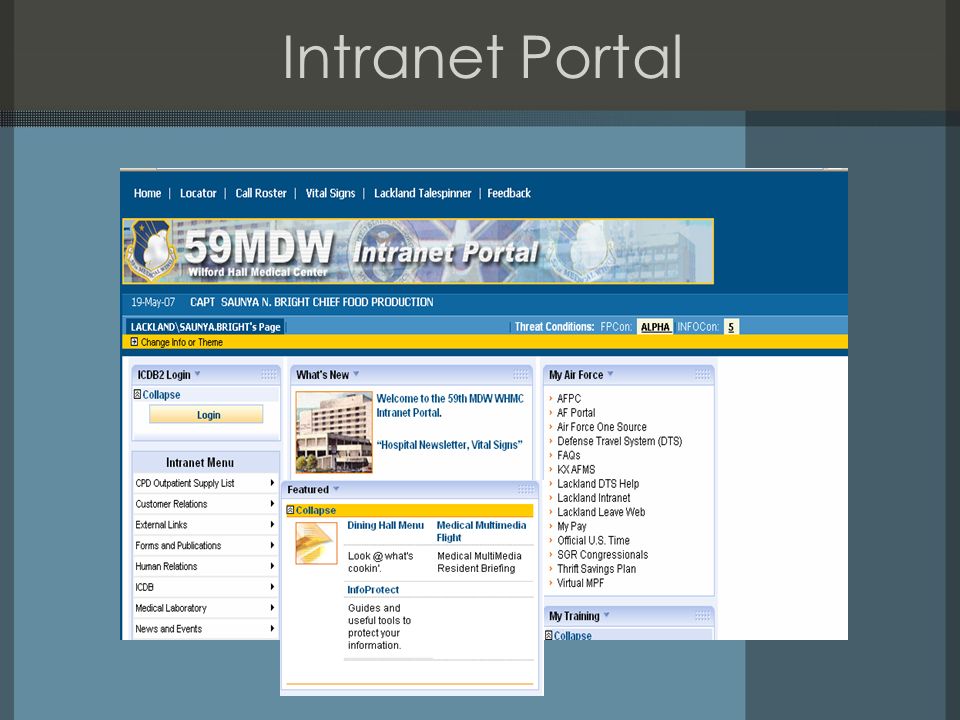Click the ALPHA FPCon threat level
Viewport: 960px width, 720px height.
(x=655, y=327)
